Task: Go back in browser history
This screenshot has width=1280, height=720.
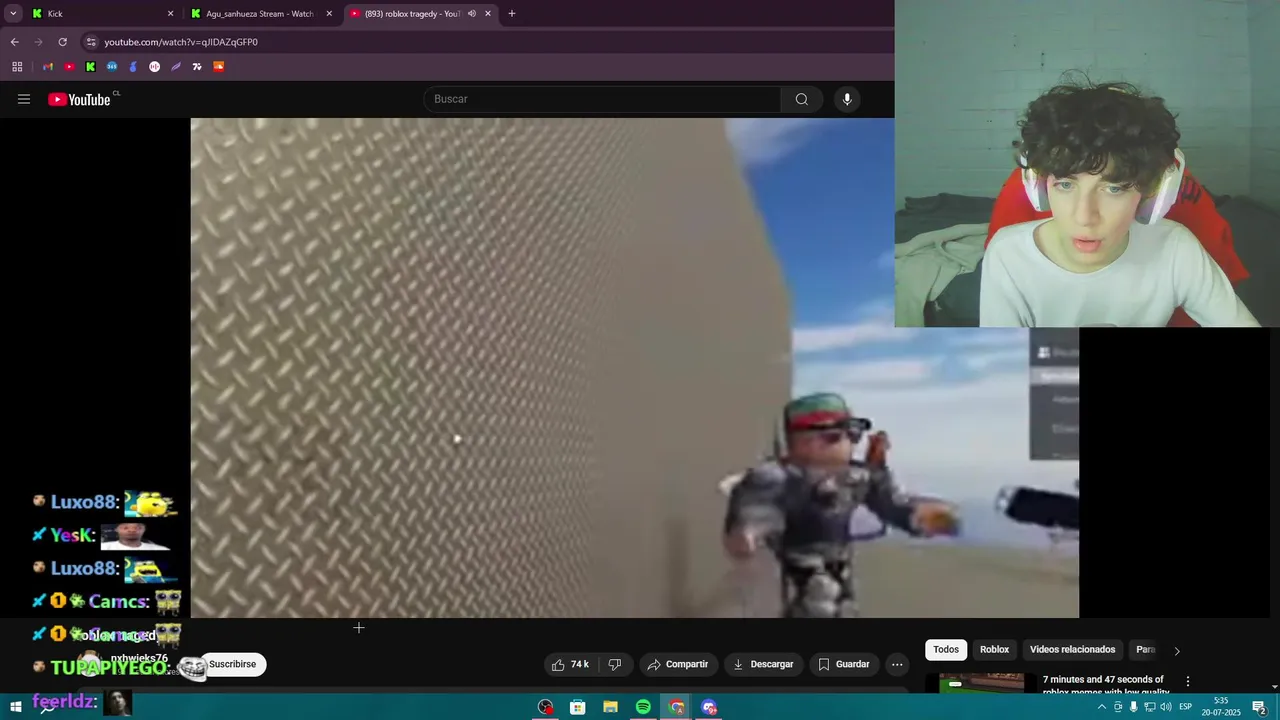Action: (x=14, y=42)
